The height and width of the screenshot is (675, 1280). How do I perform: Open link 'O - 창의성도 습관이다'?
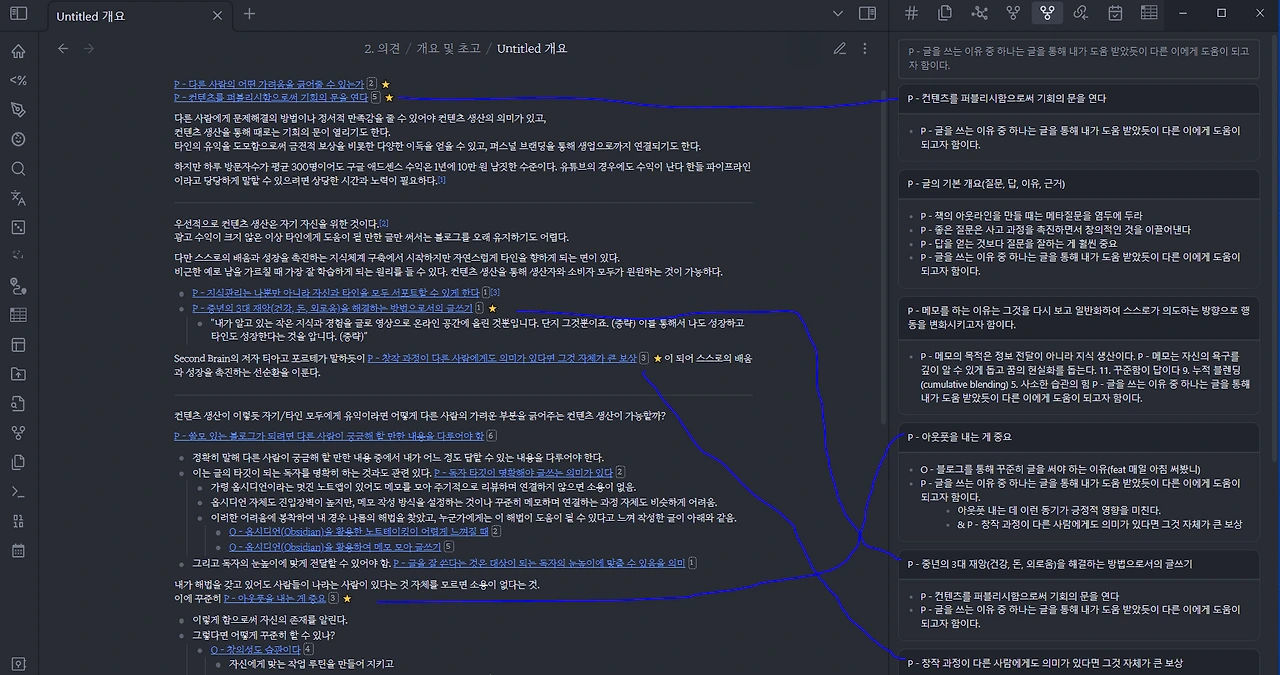tap(255, 649)
